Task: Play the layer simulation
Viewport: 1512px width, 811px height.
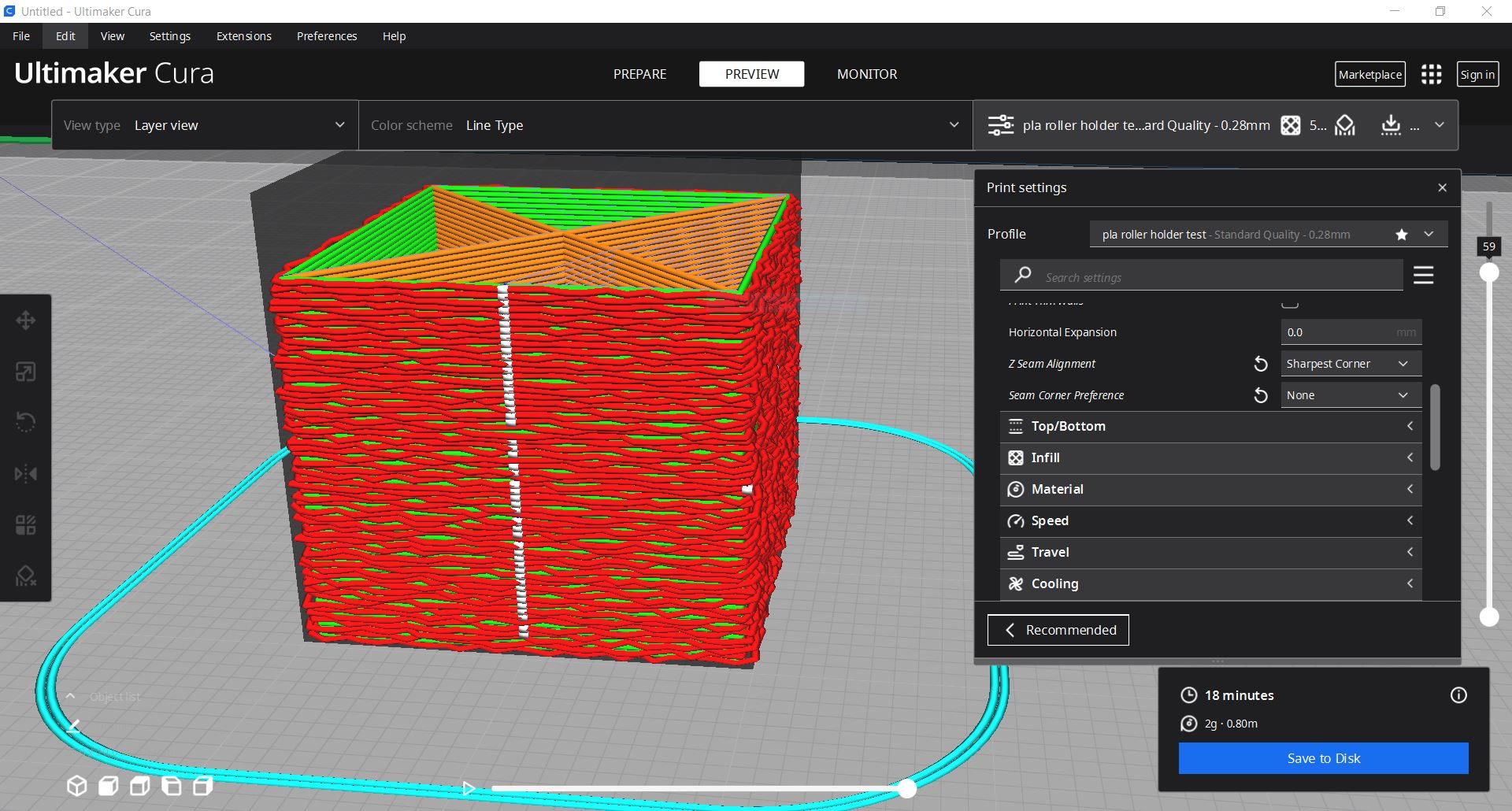Action: tap(469, 788)
